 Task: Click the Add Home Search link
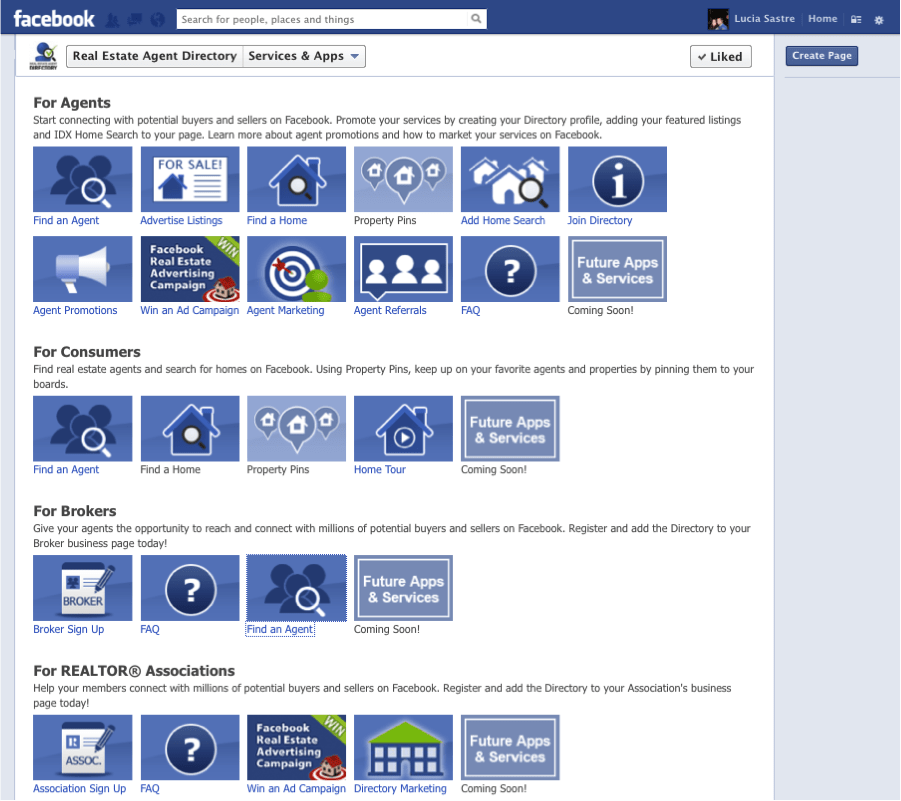click(x=503, y=220)
